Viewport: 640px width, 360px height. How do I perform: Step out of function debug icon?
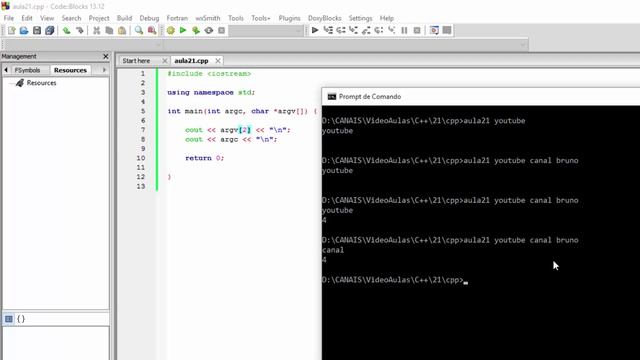tap(366, 30)
